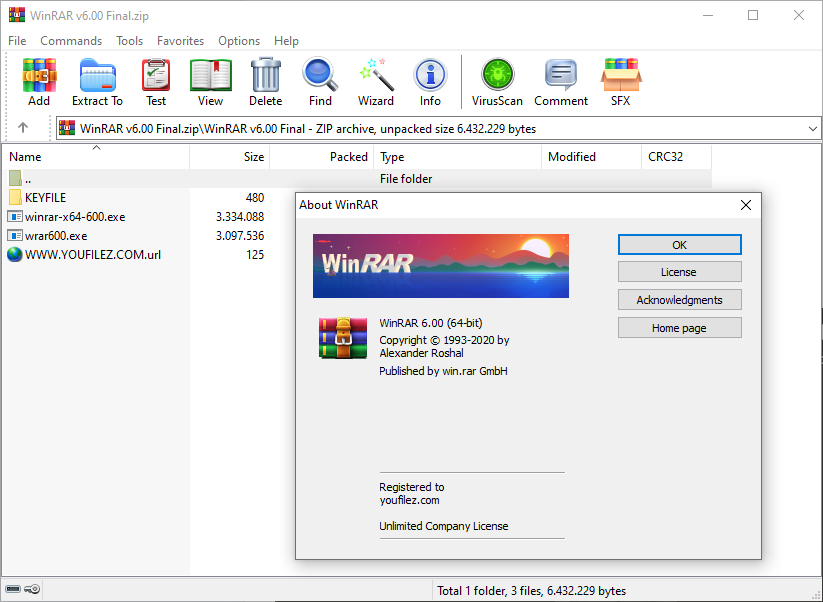Click the size value 3.097.536
The width and height of the screenshot is (823, 602).
tap(240, 235)
